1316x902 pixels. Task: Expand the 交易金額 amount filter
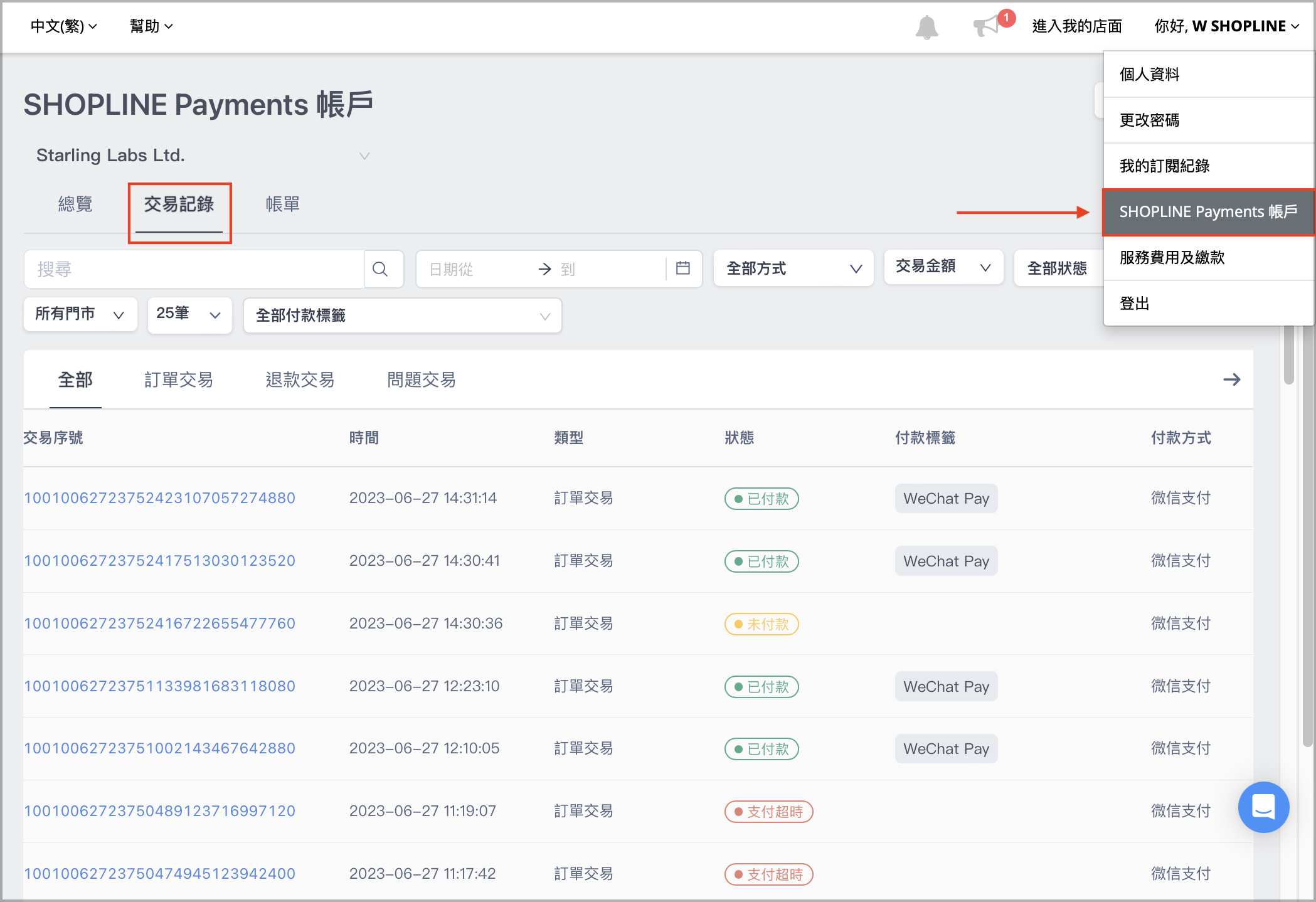tap(943, 267)
